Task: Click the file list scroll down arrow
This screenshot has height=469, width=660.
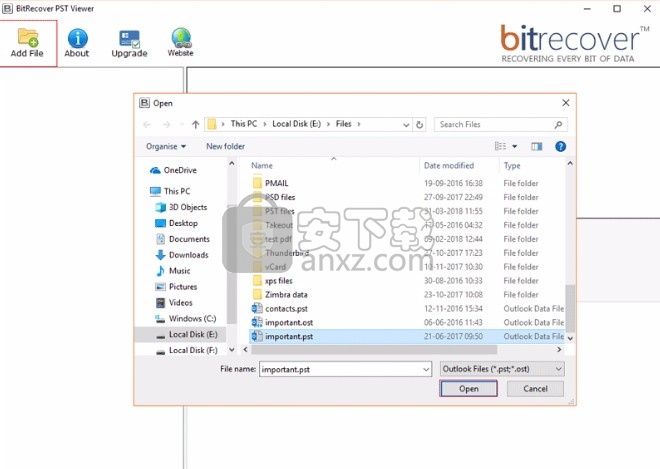Action: (x=570, y=338)
